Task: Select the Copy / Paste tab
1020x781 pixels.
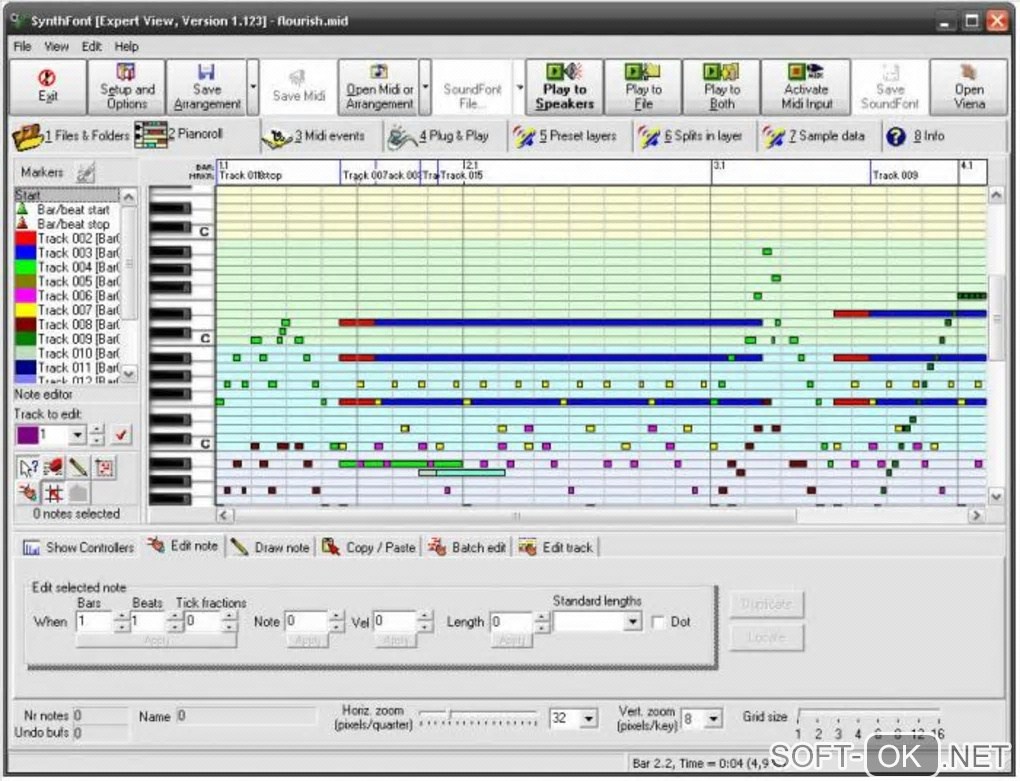Action: tap(369, 548)
